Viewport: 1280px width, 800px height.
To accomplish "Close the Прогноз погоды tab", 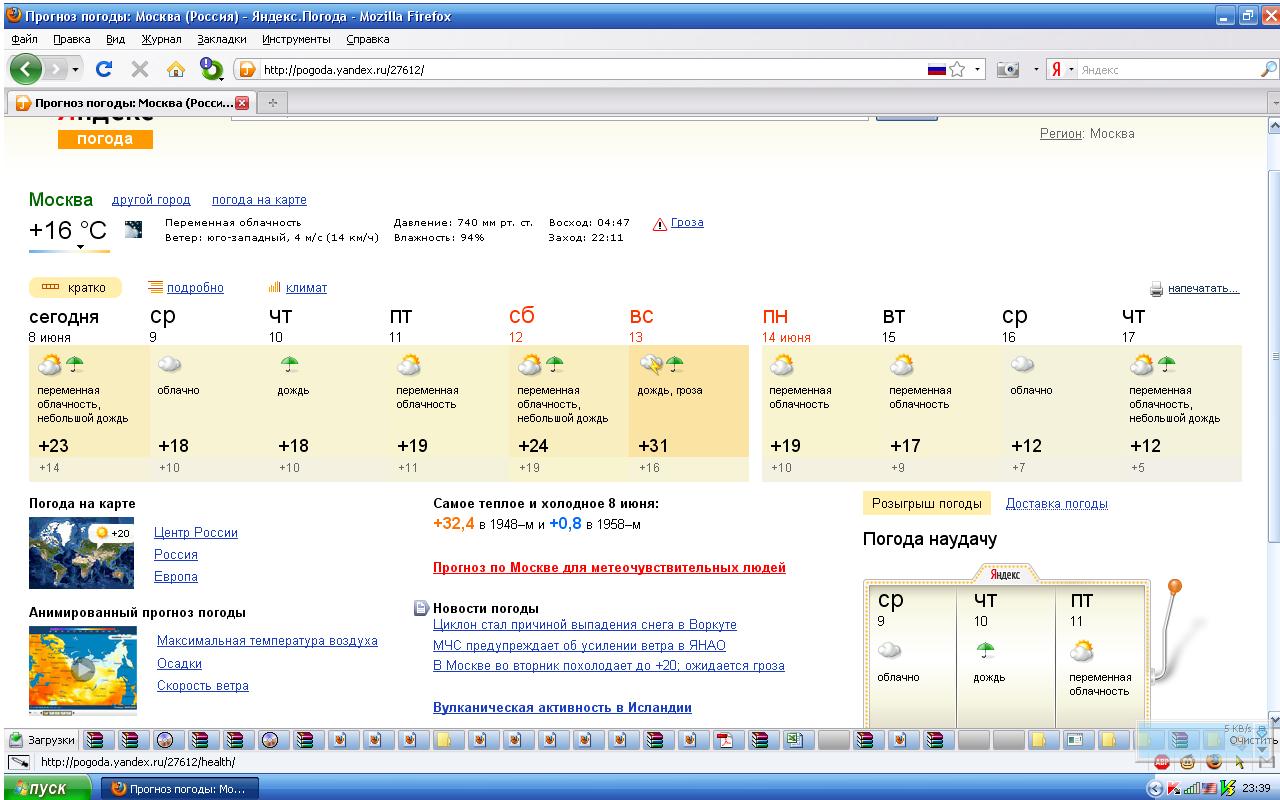I will pos(242,103).
